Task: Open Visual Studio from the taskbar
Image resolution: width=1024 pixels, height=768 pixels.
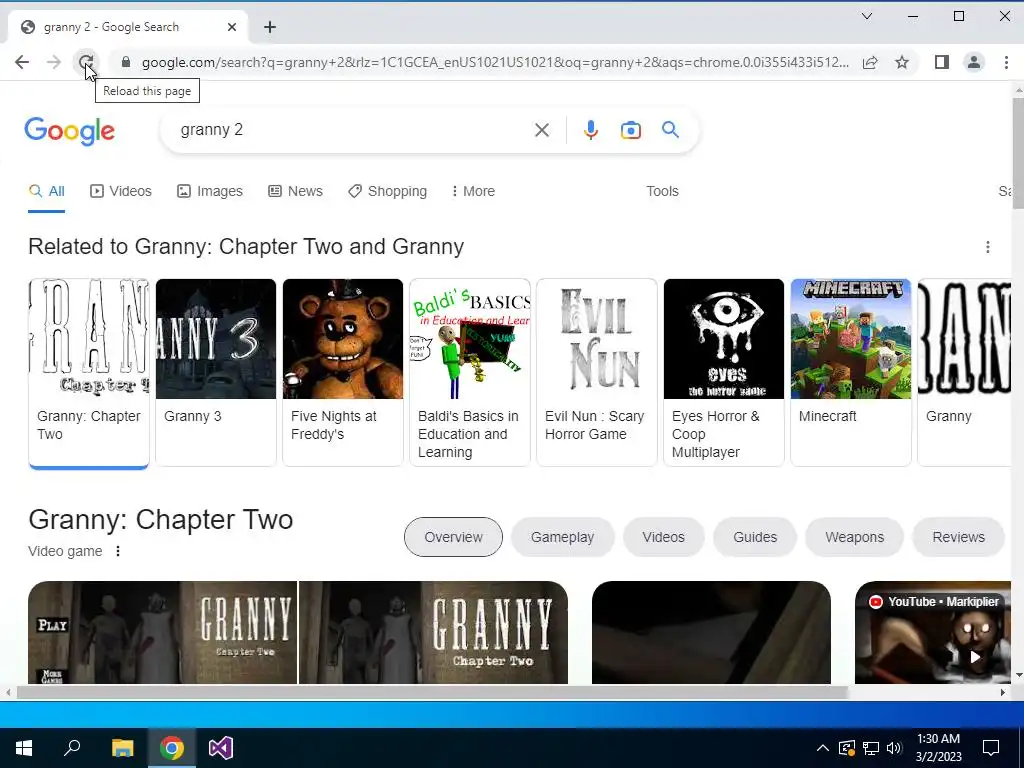Action: (221, 748)
